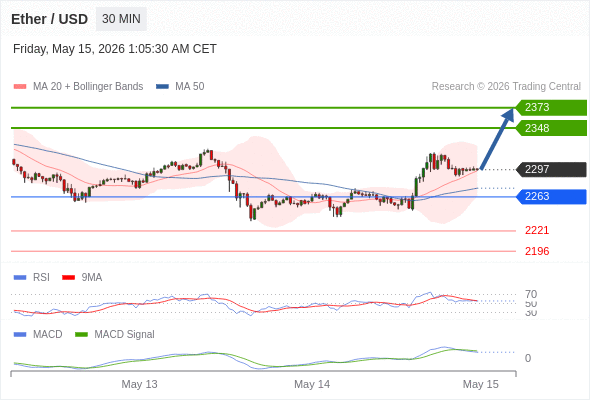Viewport: 590px width, 400px height.
Task: Click the May 15 date axis label
Action: point(481,384)
